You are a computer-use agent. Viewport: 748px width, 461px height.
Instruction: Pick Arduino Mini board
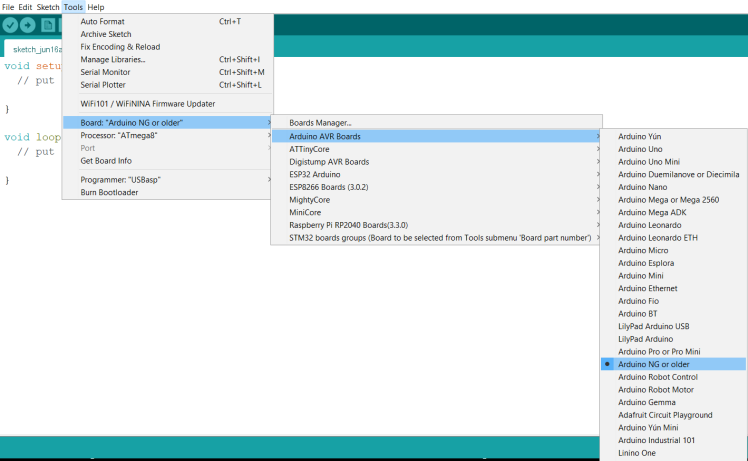674,275
